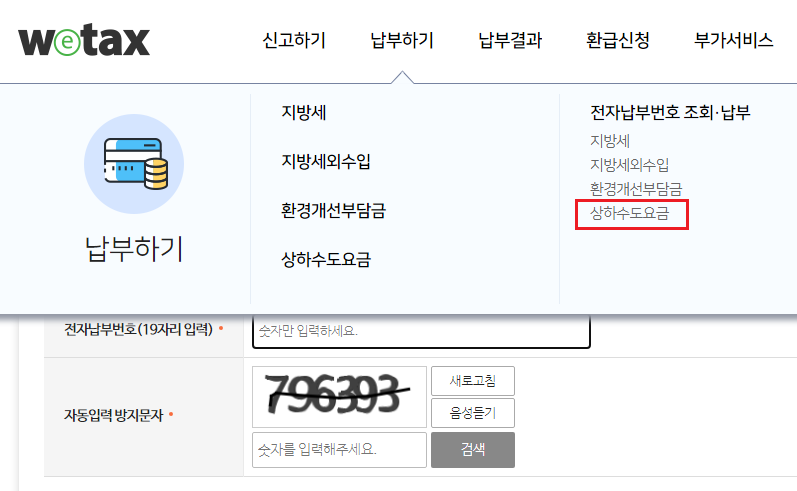
Task: Click the 새로고침 captcha refresh button
Action: click(473, 381)
